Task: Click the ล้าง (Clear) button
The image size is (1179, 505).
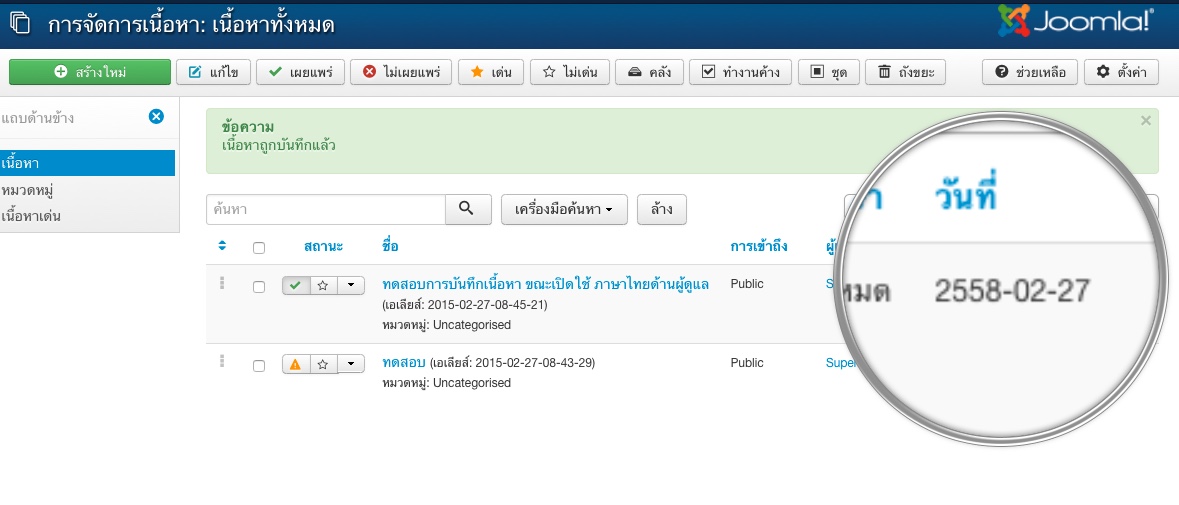Action: (x=662, y=210)
